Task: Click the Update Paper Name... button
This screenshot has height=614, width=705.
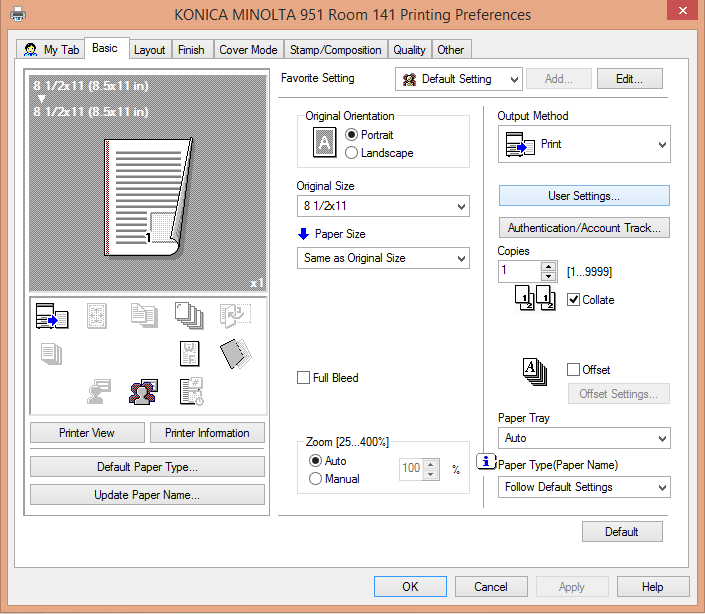Action: [147, 495]
